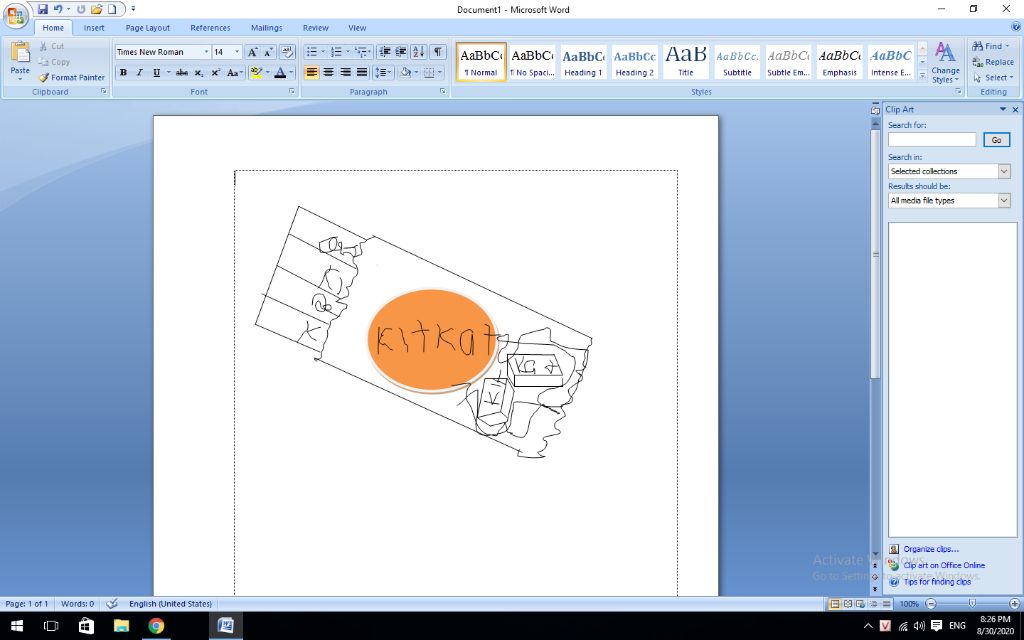Open the Search in collections dropdown
The width and height of the screenshot is (1024, 640).
click(1004, 171)
